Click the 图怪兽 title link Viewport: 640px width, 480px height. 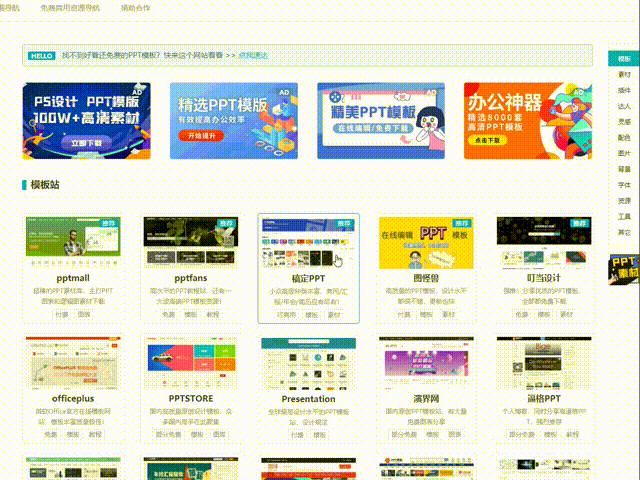coord(426,278)
